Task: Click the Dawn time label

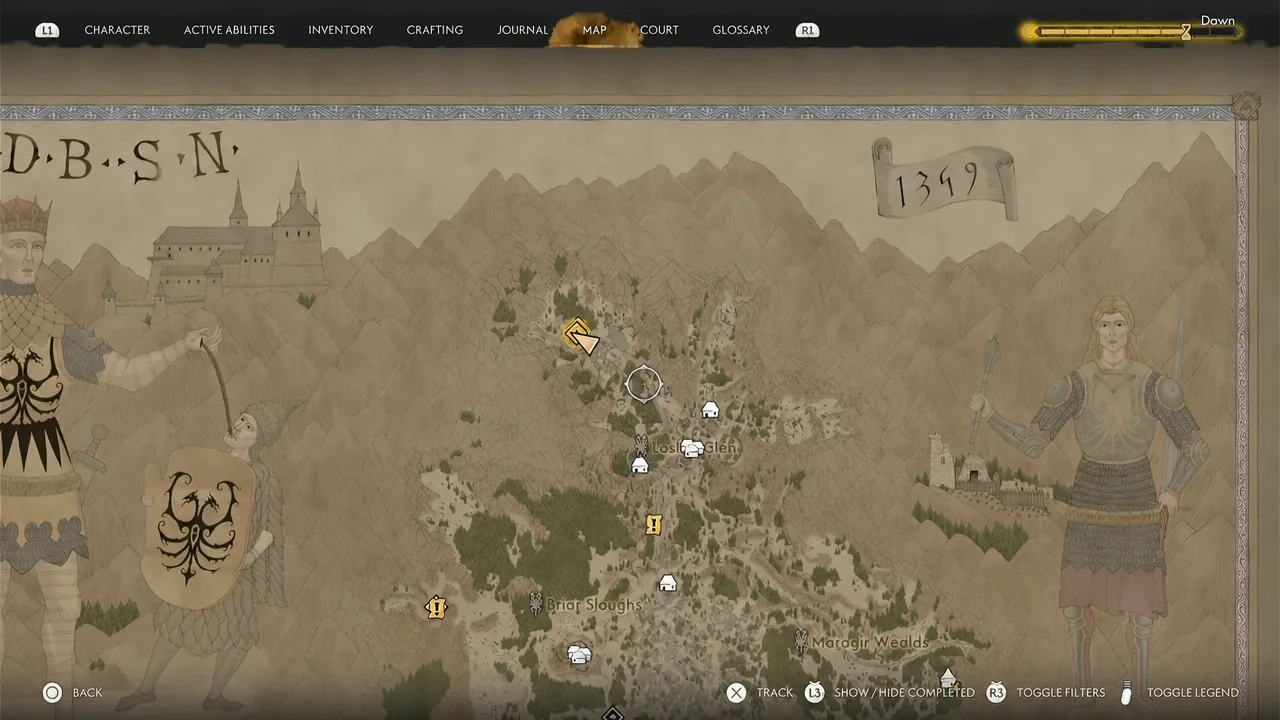Action: 1218,20
